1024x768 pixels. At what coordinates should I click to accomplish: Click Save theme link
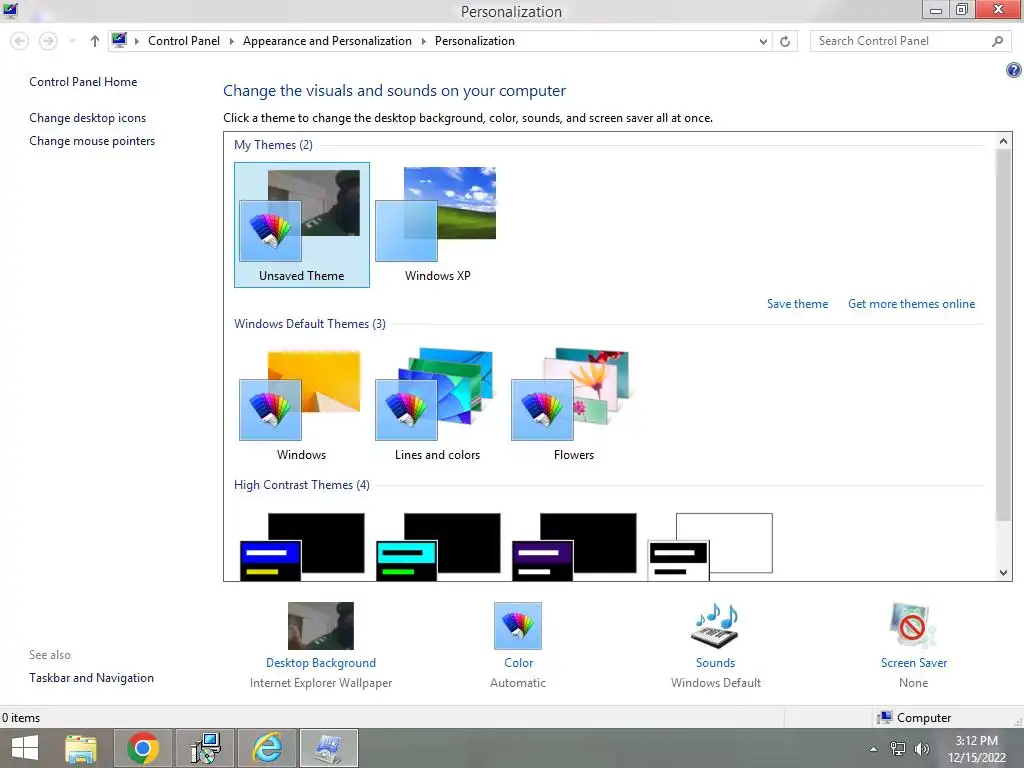tap(797, 304)
